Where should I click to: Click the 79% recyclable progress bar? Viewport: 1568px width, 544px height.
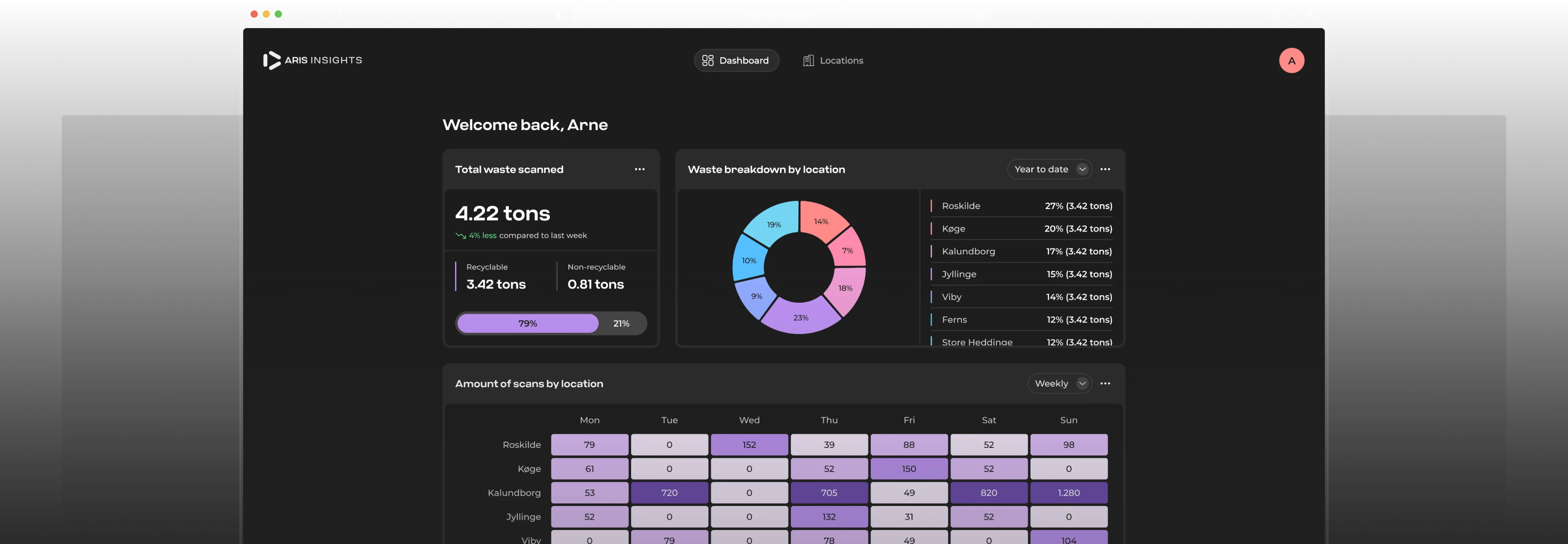coord(527,323)
